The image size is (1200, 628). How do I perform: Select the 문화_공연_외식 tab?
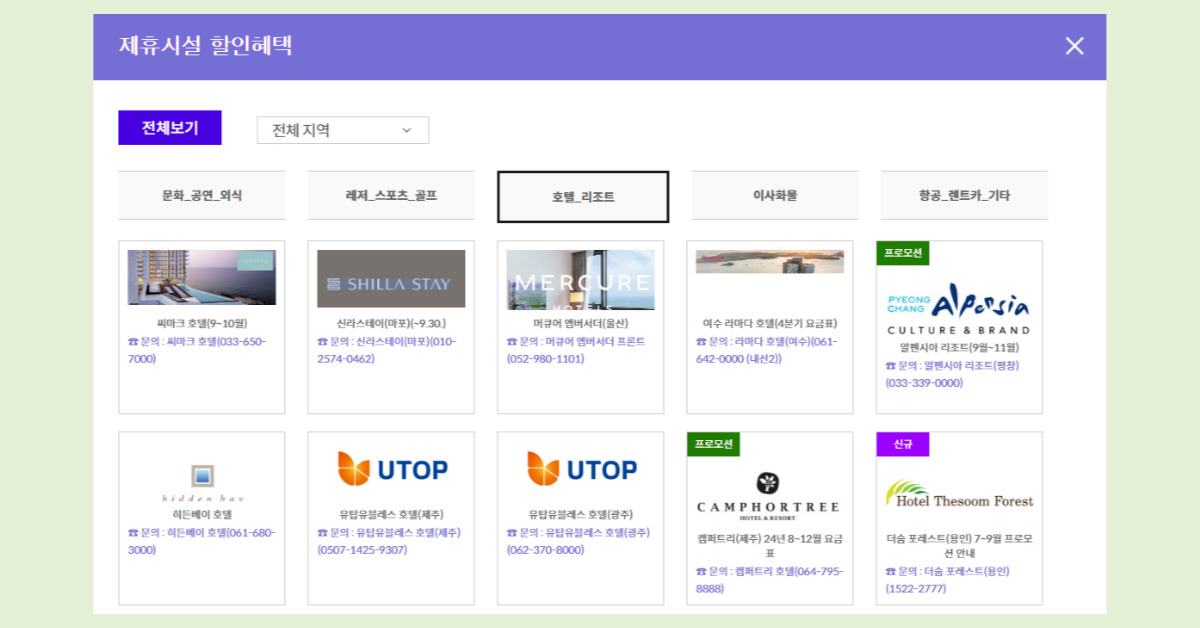pos(202,196)
